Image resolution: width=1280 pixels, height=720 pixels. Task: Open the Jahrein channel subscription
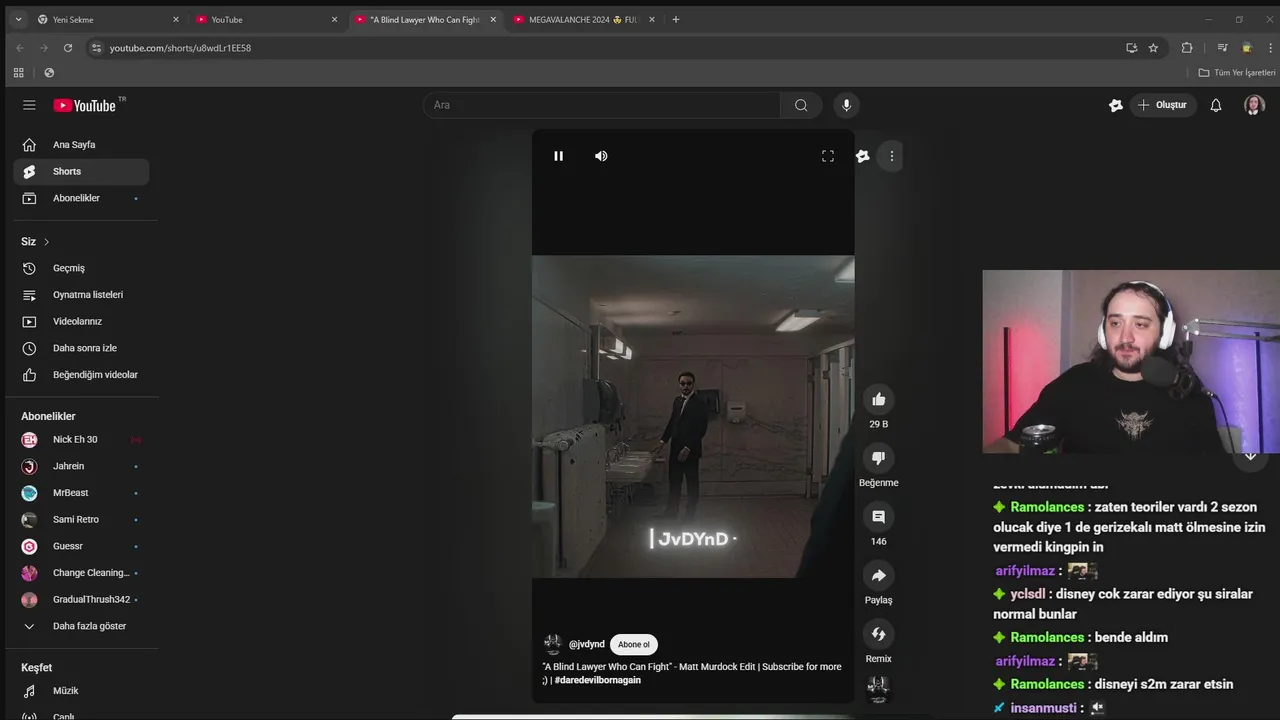81,466
